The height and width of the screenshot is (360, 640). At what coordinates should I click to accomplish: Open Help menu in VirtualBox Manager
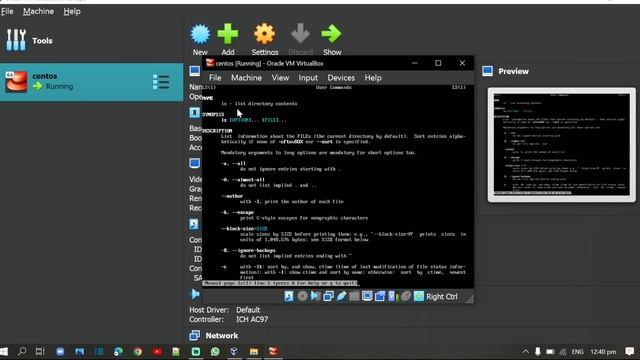(72, 11)
